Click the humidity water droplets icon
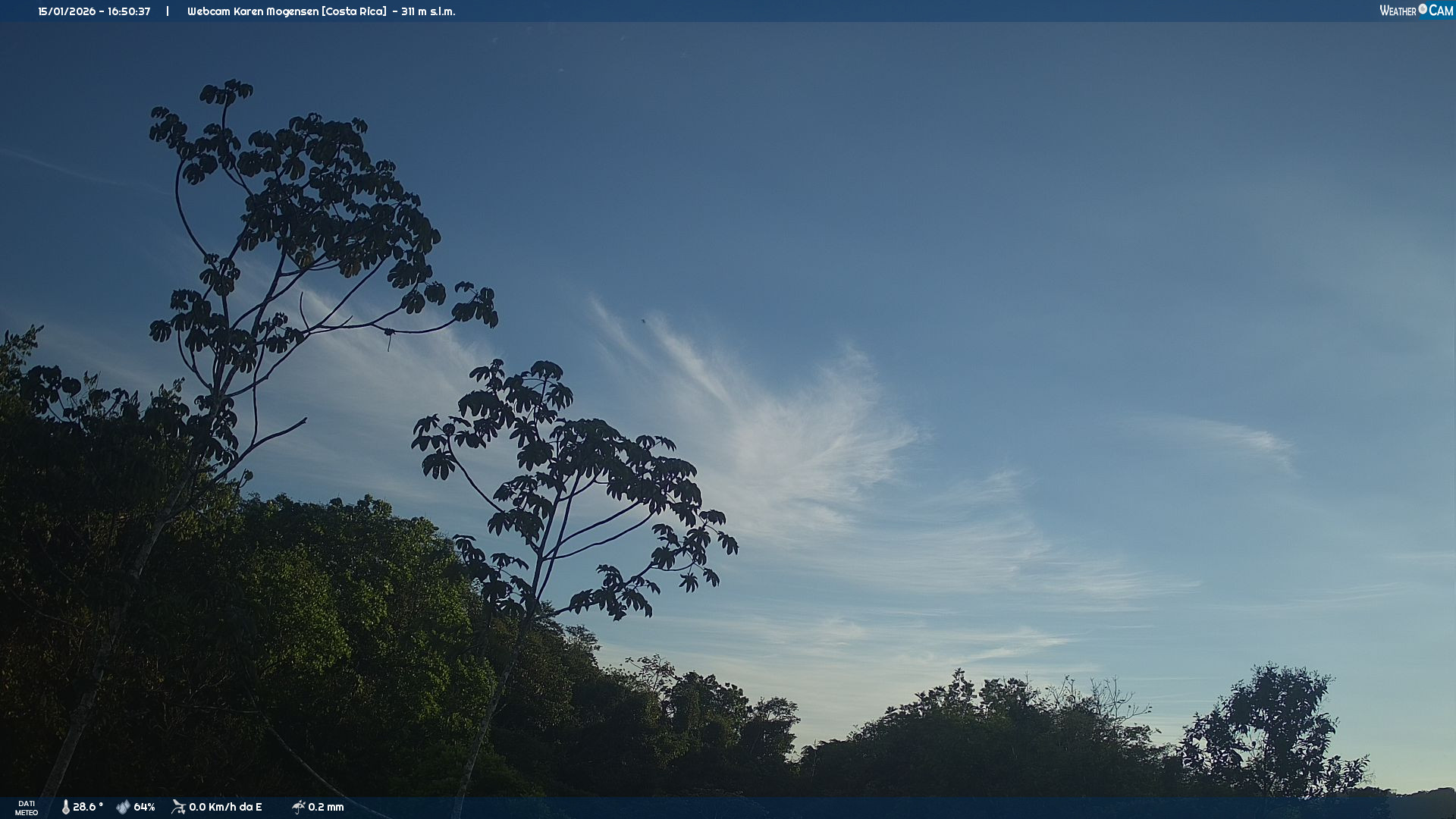The width and height of the screenshot is (1456, 819). [x=123, y=807]
